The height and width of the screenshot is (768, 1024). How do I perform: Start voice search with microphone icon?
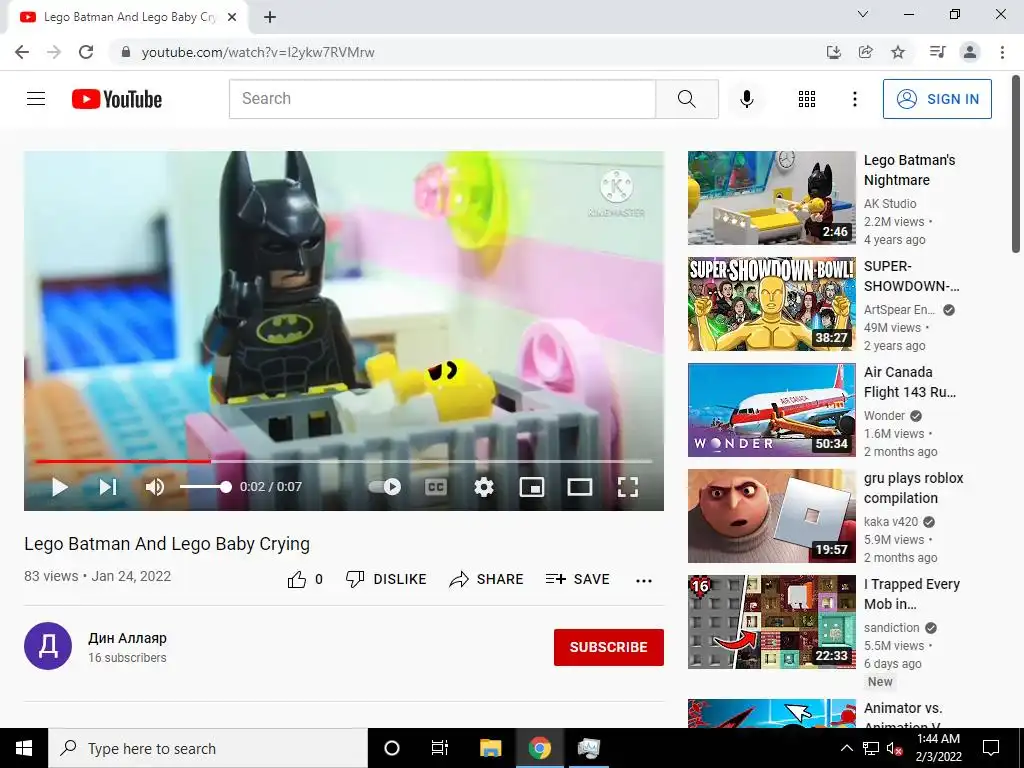coord(746,99)
